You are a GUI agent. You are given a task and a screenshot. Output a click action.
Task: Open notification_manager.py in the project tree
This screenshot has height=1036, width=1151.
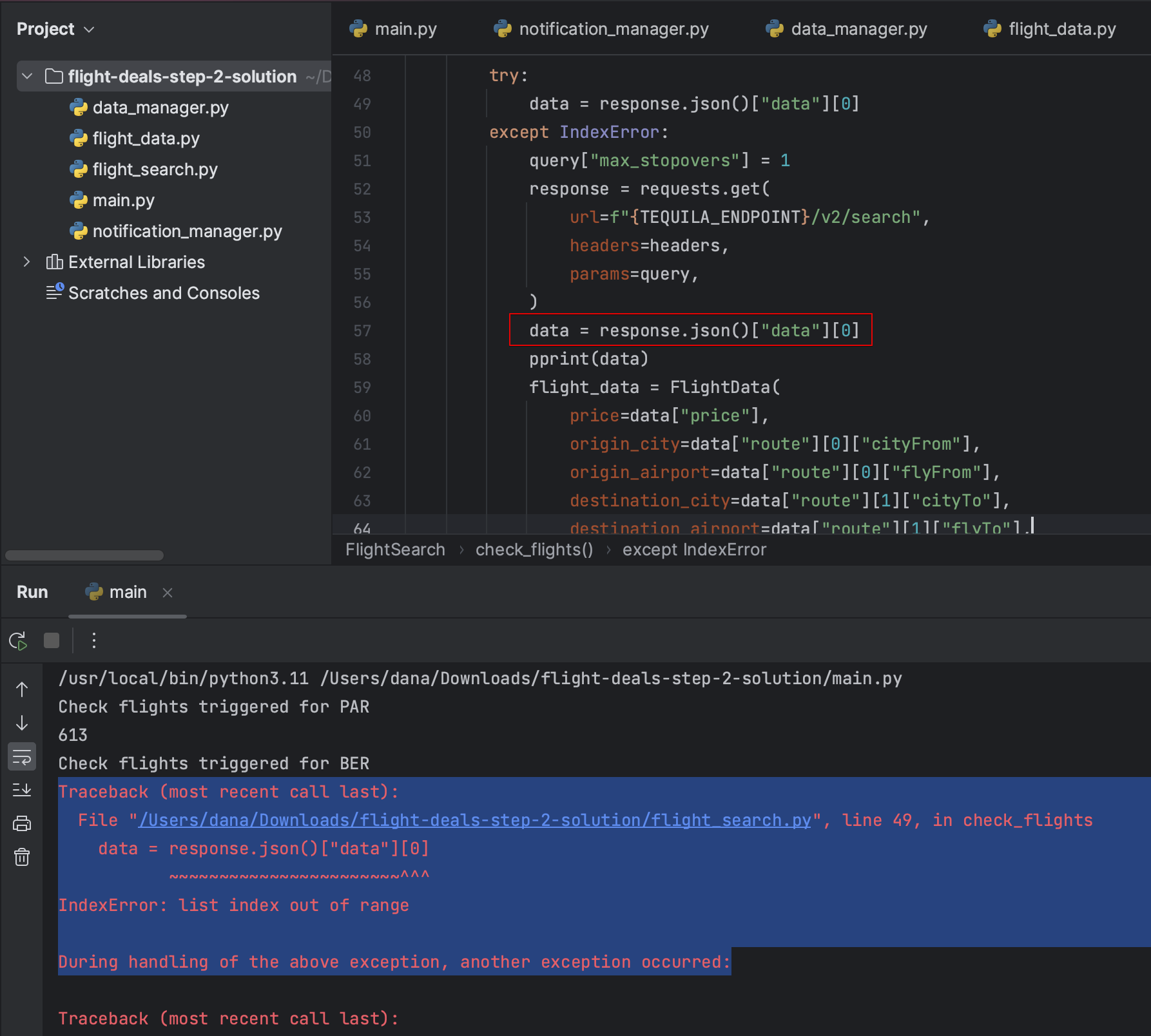(x=187, y=231)
